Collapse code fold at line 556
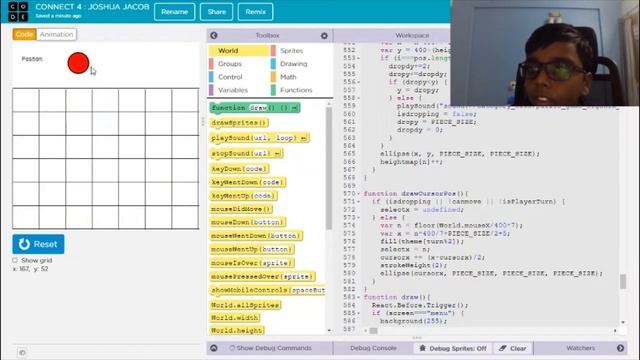The height and width of the screenshot is (360, 640). tap(358, 82)
